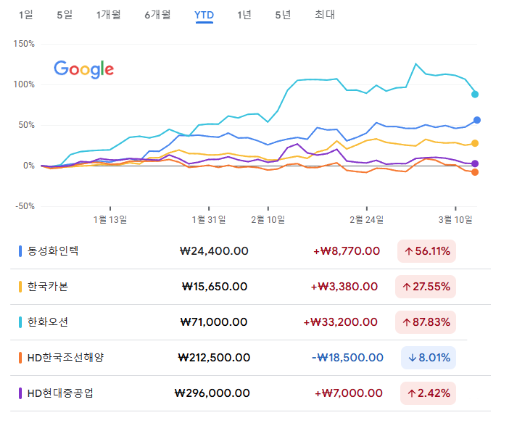Click the price ₩71,000.00
The image size is (515, 426).
click(214, 322)
